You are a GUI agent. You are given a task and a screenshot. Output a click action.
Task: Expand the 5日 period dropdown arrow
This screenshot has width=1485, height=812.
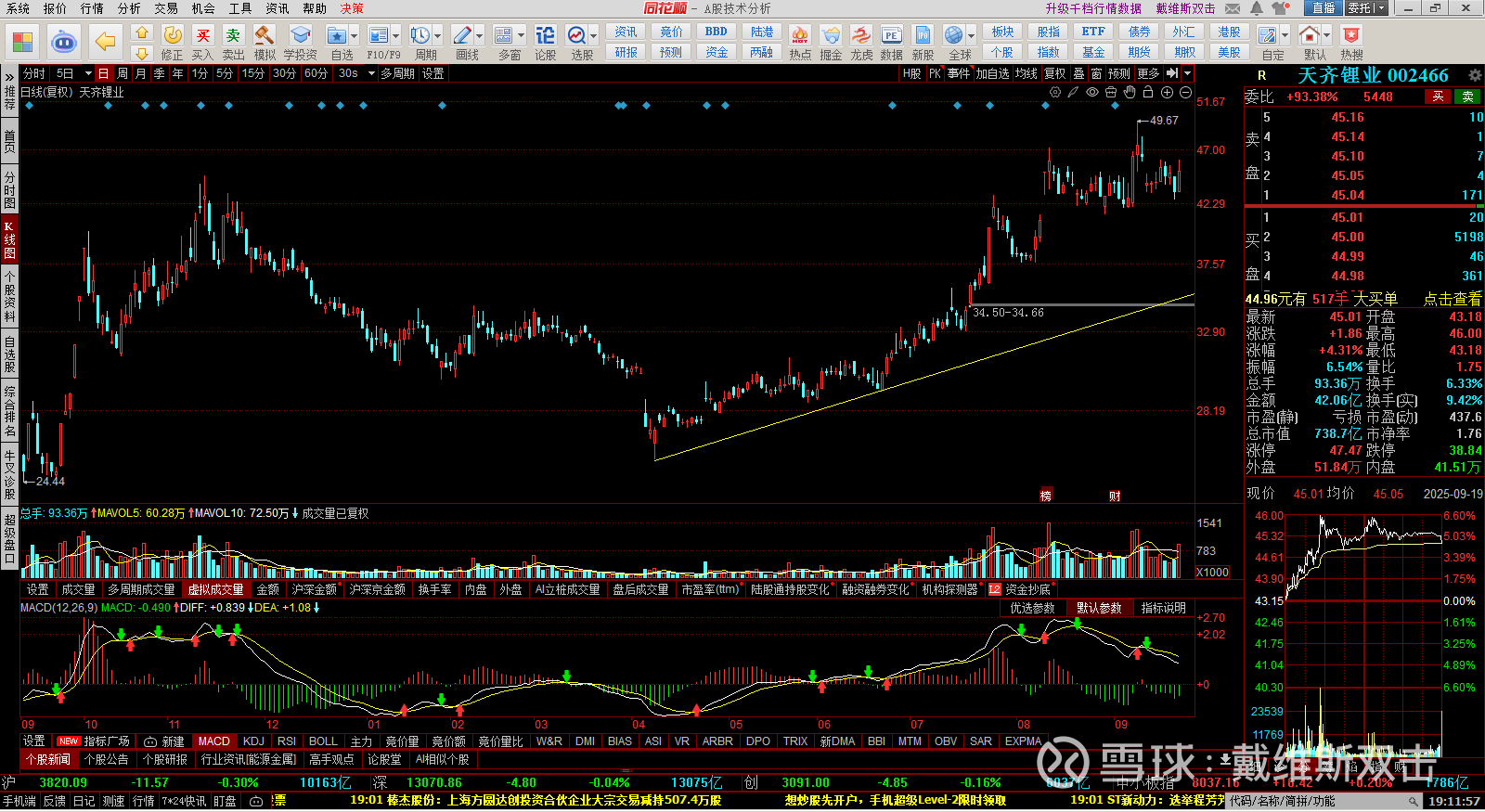pyautogui.click(x=88, y=73)
